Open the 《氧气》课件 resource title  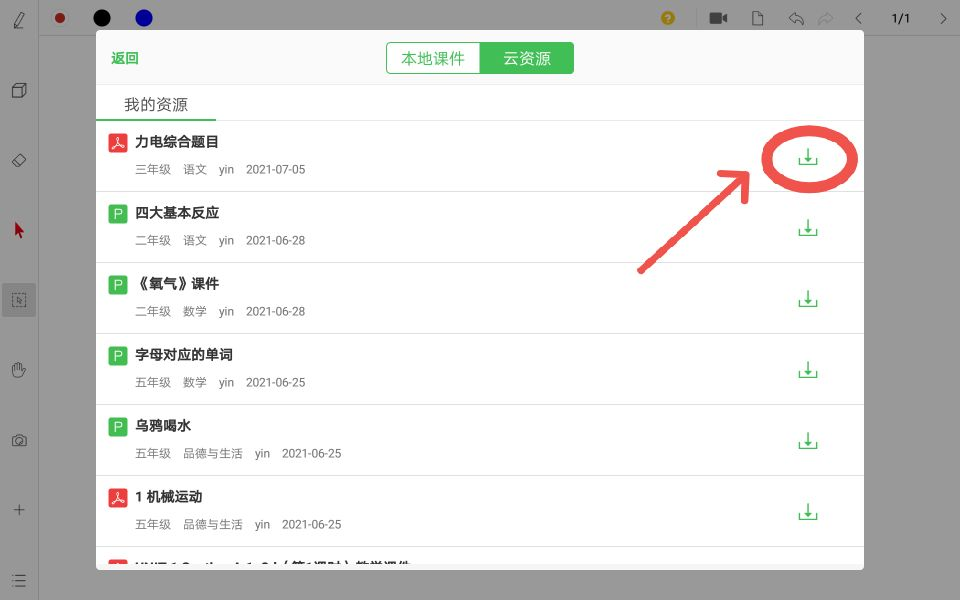point(177,284)
